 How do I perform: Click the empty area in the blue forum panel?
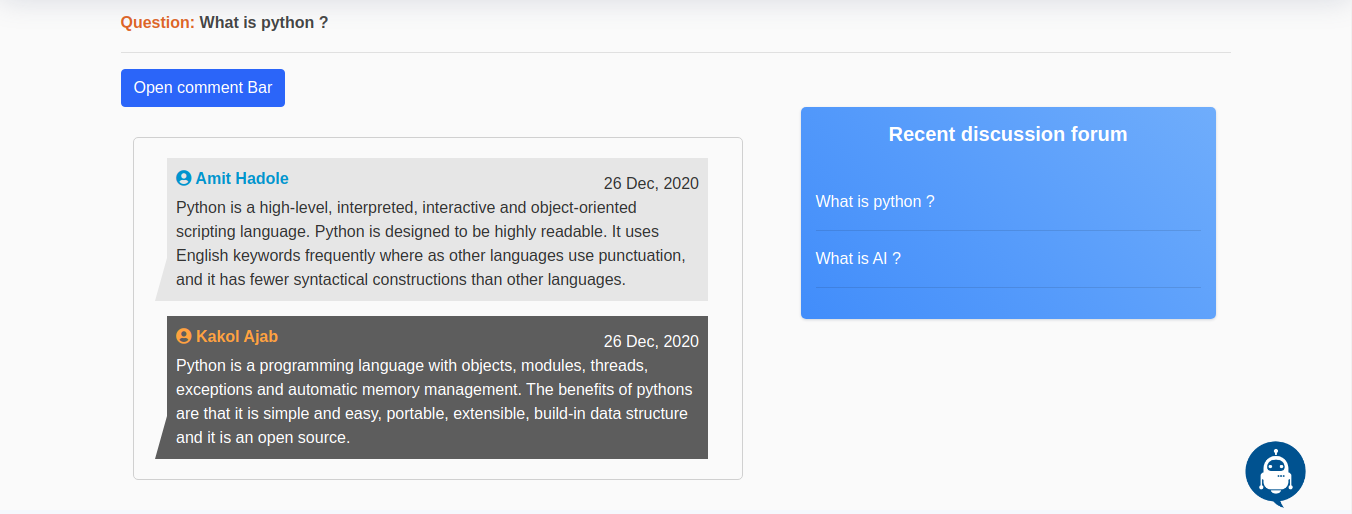(x=1008, y=303)
